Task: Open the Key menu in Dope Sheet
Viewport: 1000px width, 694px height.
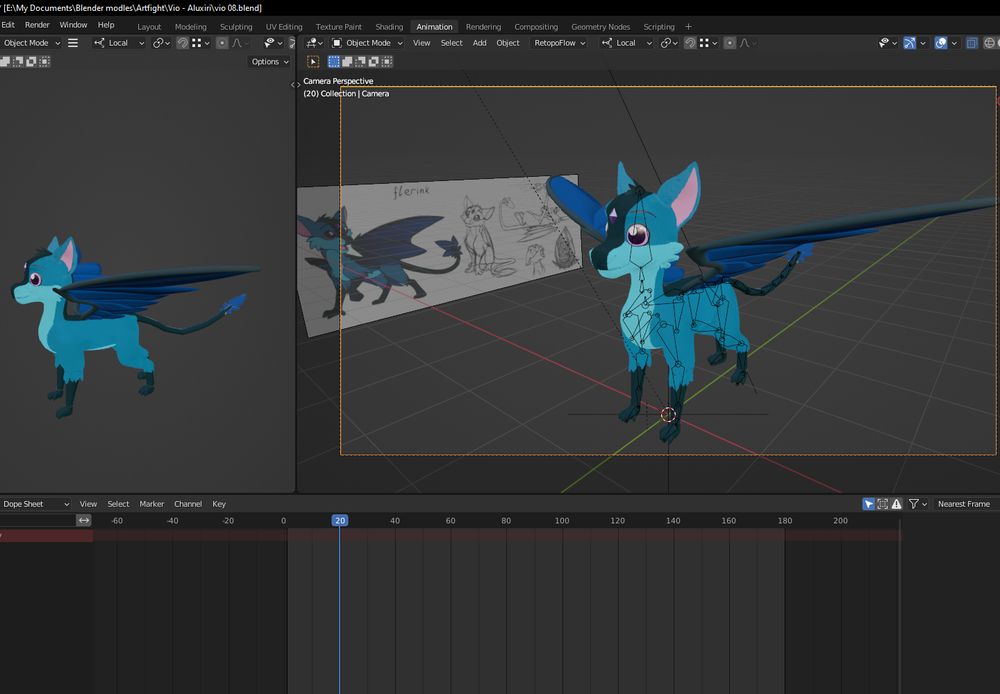Action: pyautogui.click(x=219, y=504)
